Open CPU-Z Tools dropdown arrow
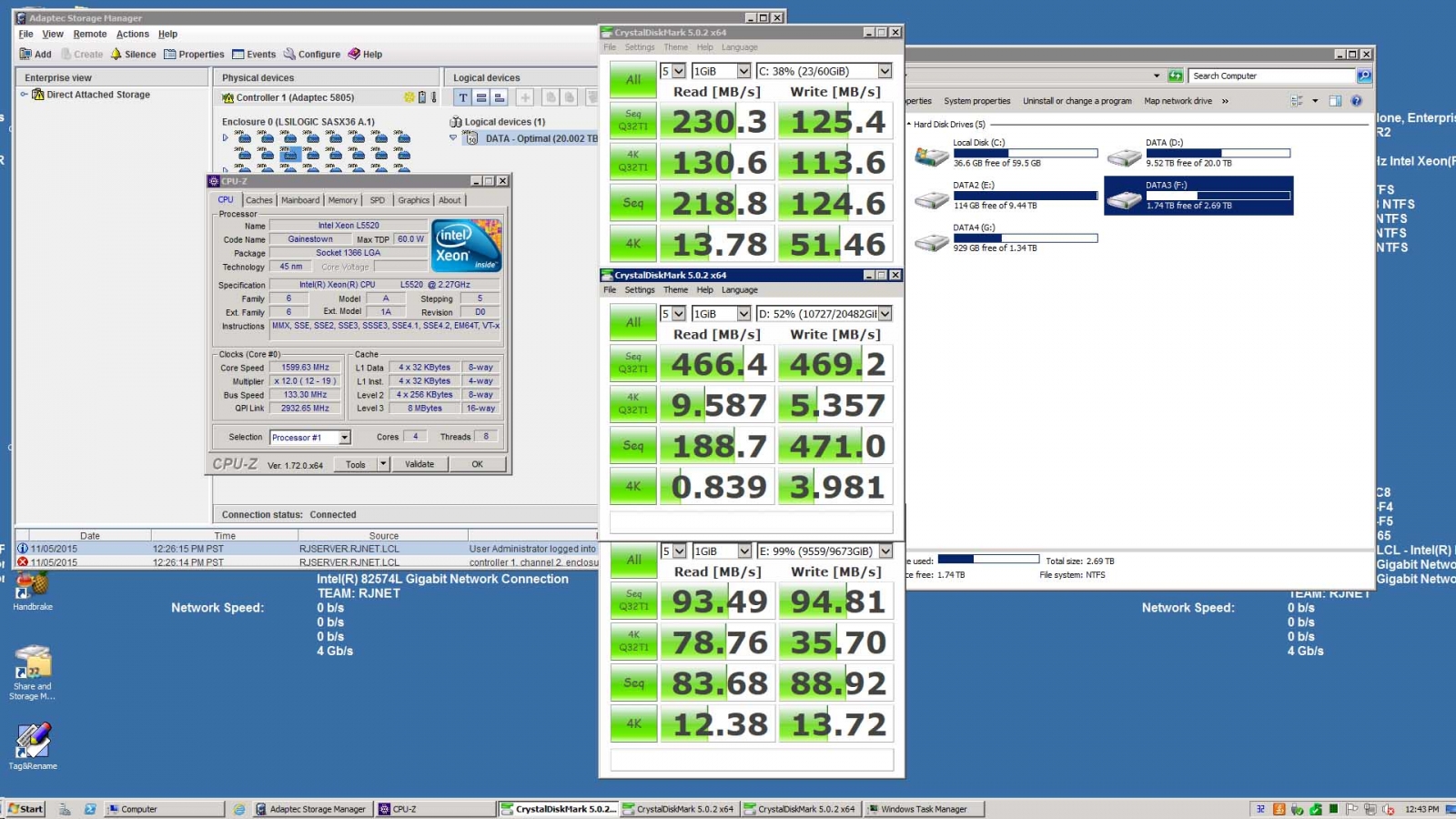The width and height of the screenshot is (1456, 819). pos(383,464)
